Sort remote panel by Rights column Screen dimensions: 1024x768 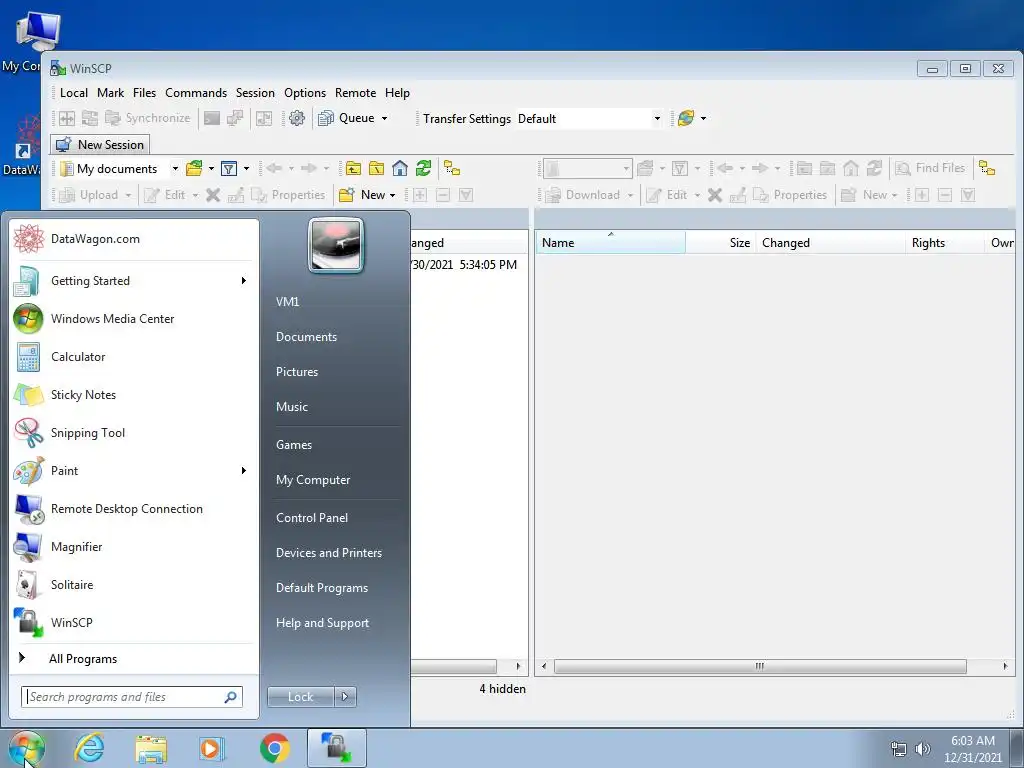pos(944,242)
